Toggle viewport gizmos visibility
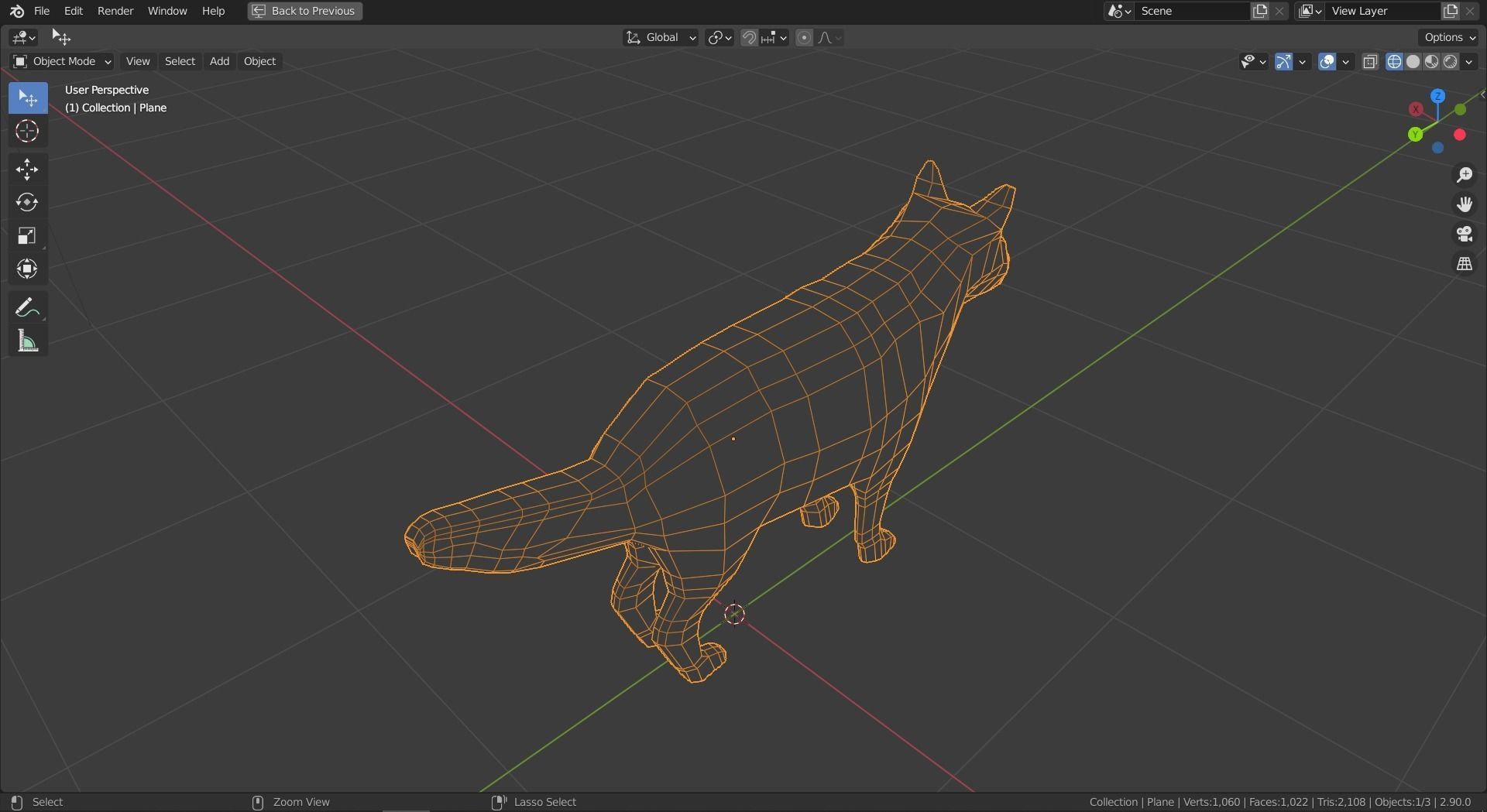 (1283, 62)
